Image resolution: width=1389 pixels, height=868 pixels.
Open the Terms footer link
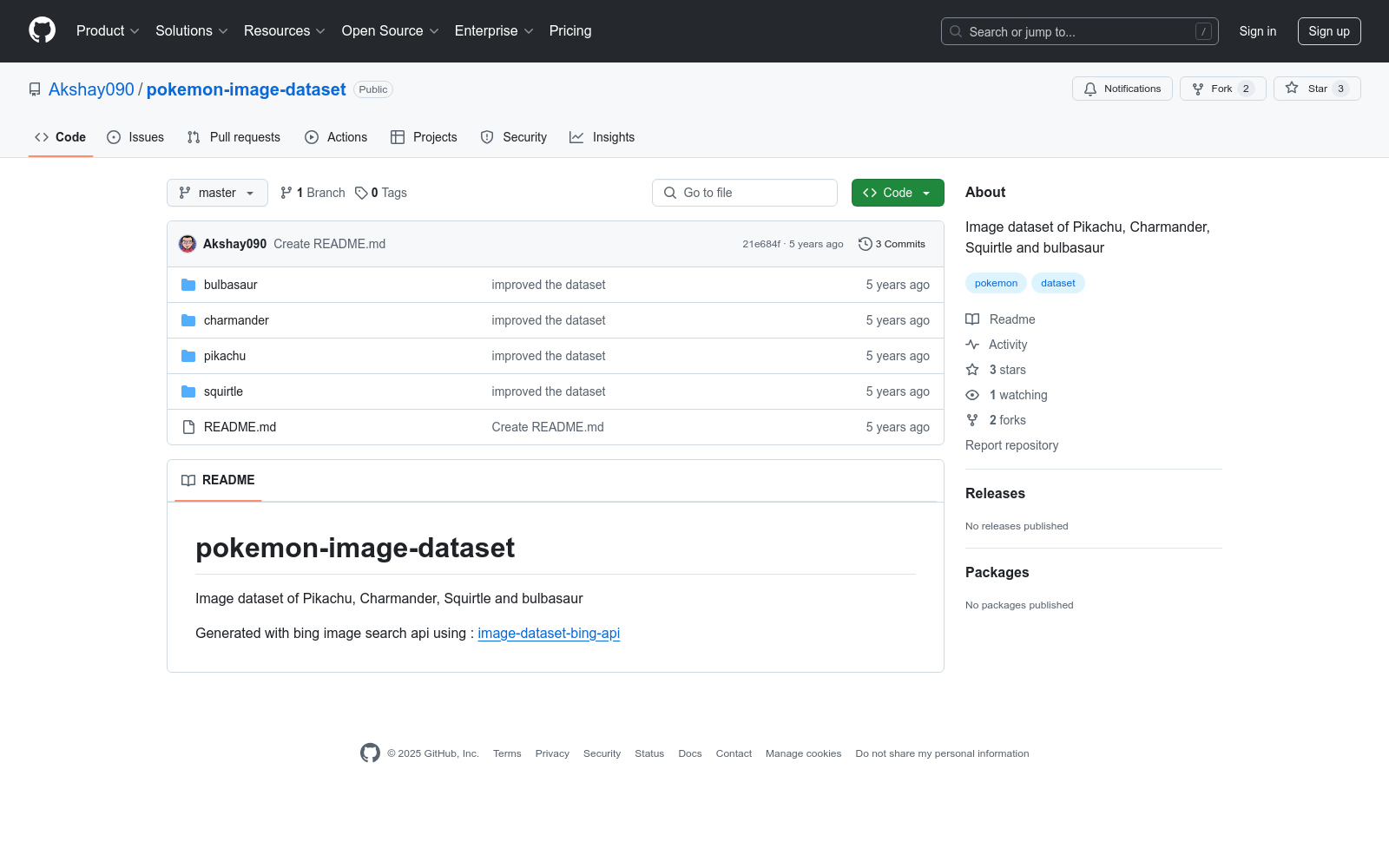[507, 753]
